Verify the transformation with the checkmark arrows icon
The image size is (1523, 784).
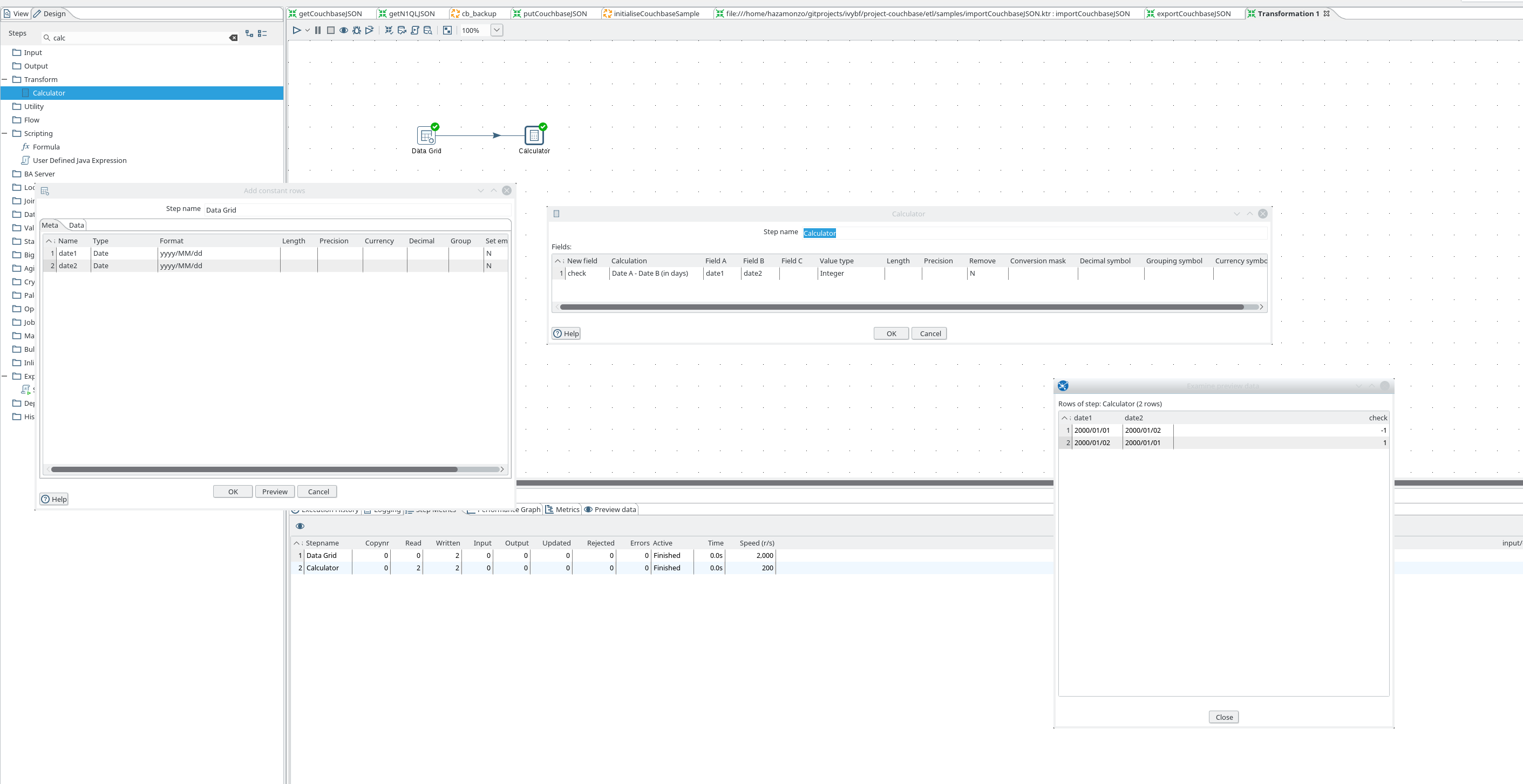(389, 30)
